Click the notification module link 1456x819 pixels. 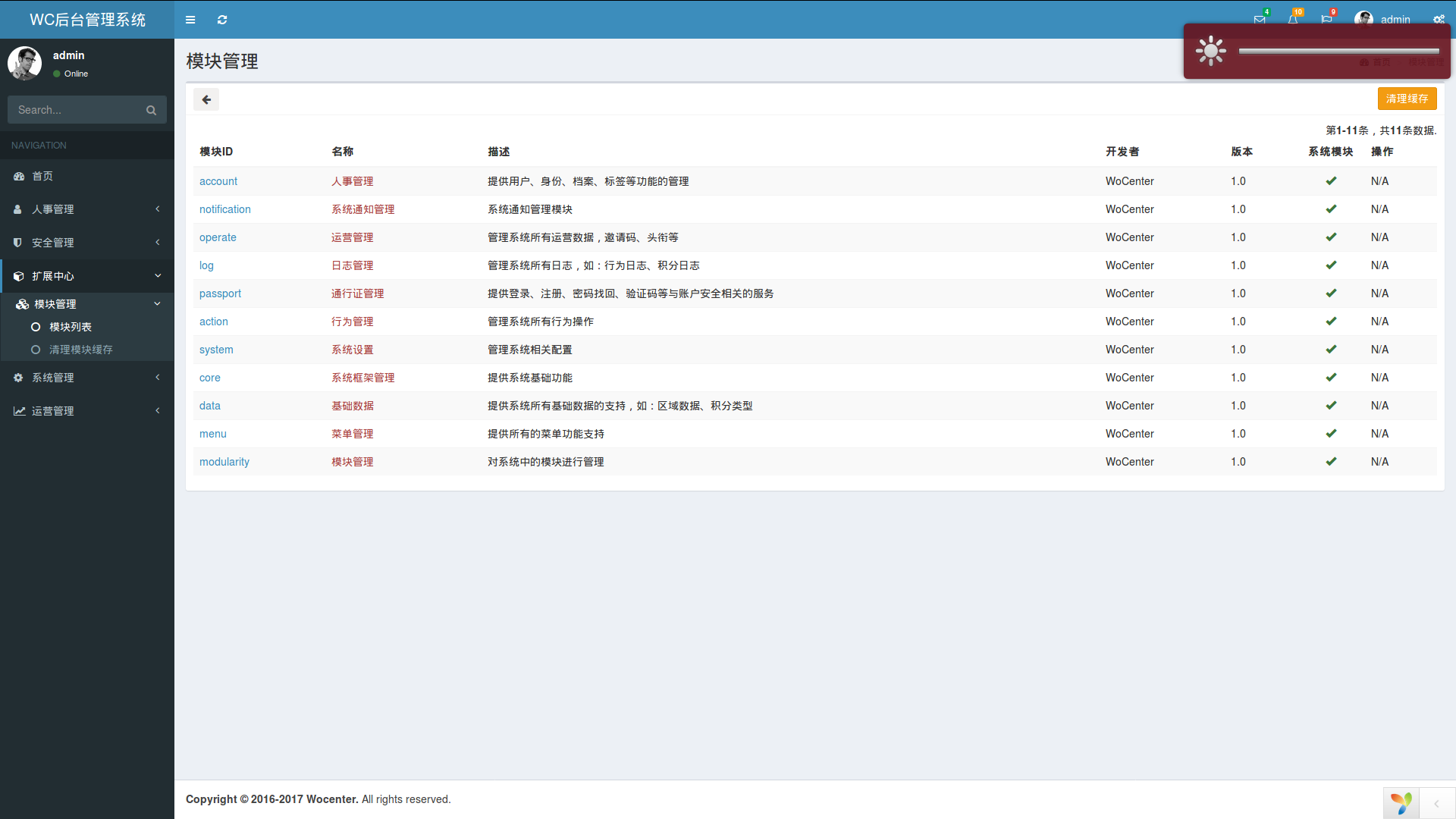pyautogui.click(x=225, y=209)
